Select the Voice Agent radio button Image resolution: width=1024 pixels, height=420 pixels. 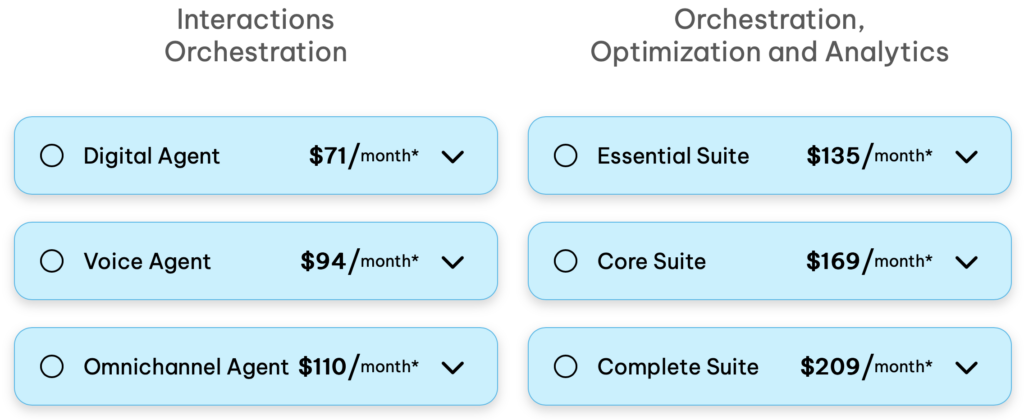pos(52,261)
